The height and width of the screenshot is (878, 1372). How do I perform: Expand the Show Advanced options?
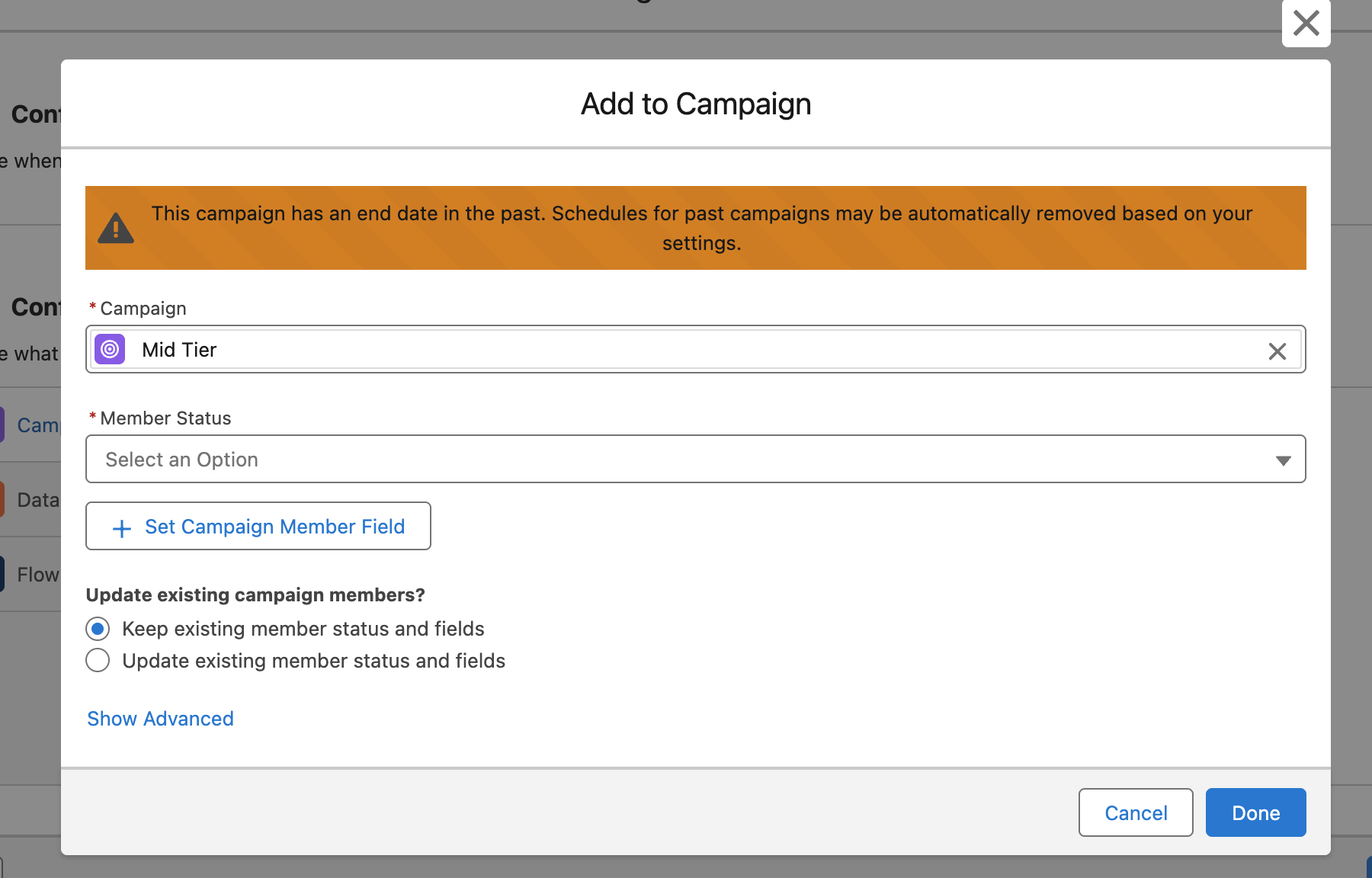(160, 719)
